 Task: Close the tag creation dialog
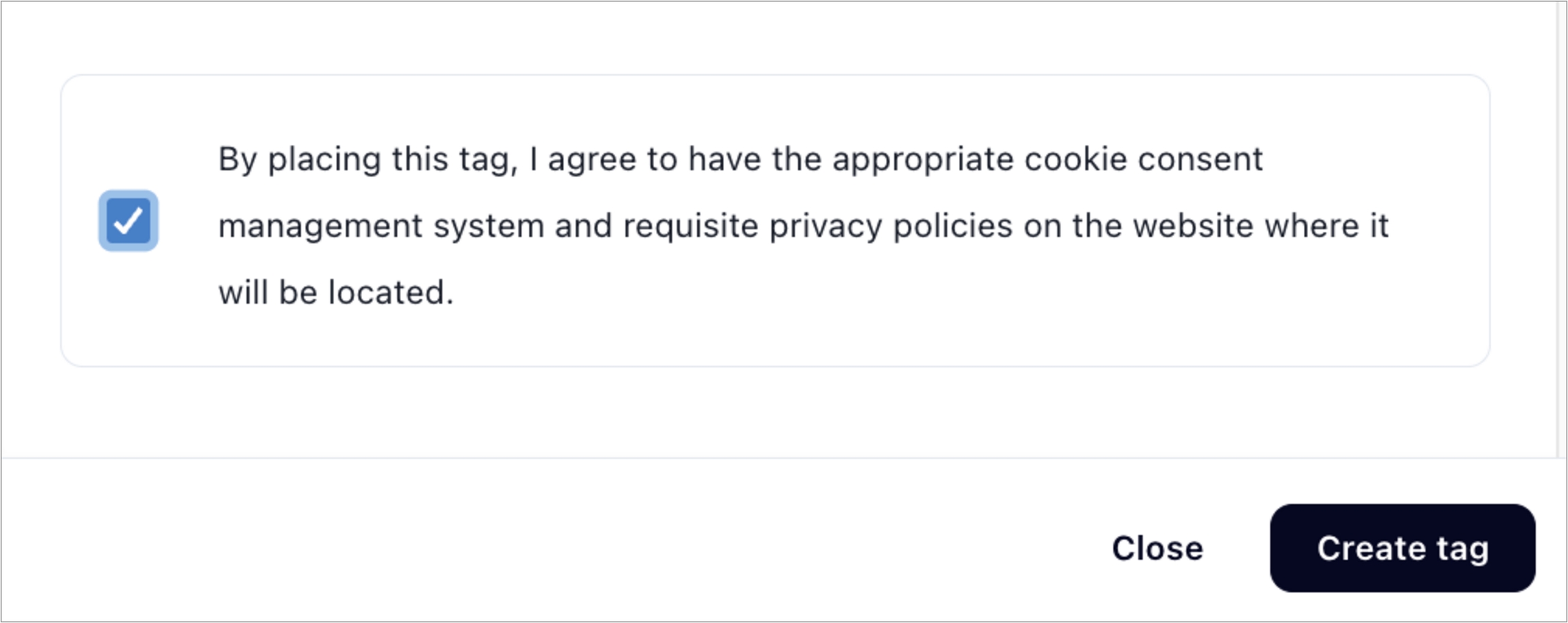click(x=1157, y=548)
